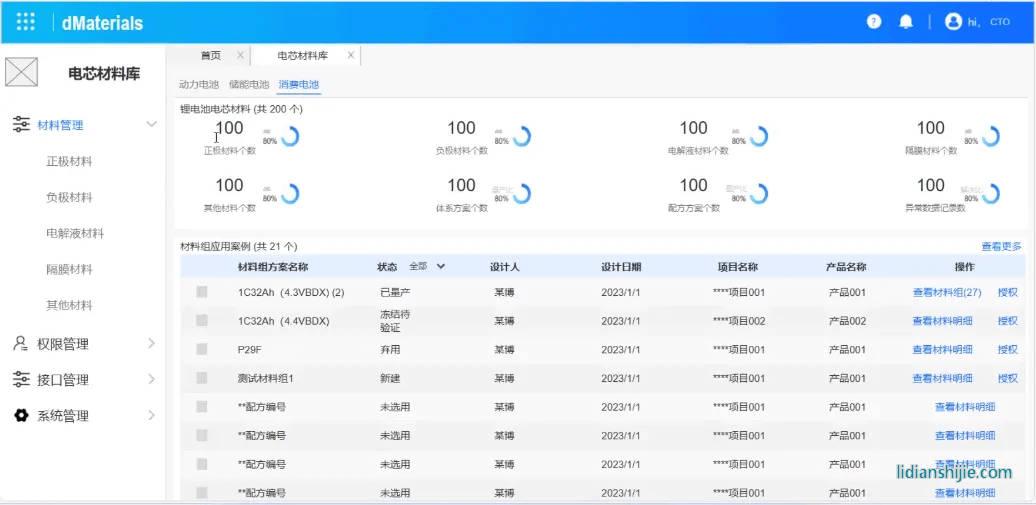1036x505 pixels.
Task: Check the box for 1C32Ah (4.3VBDX) row
Action: click(202, 292)
